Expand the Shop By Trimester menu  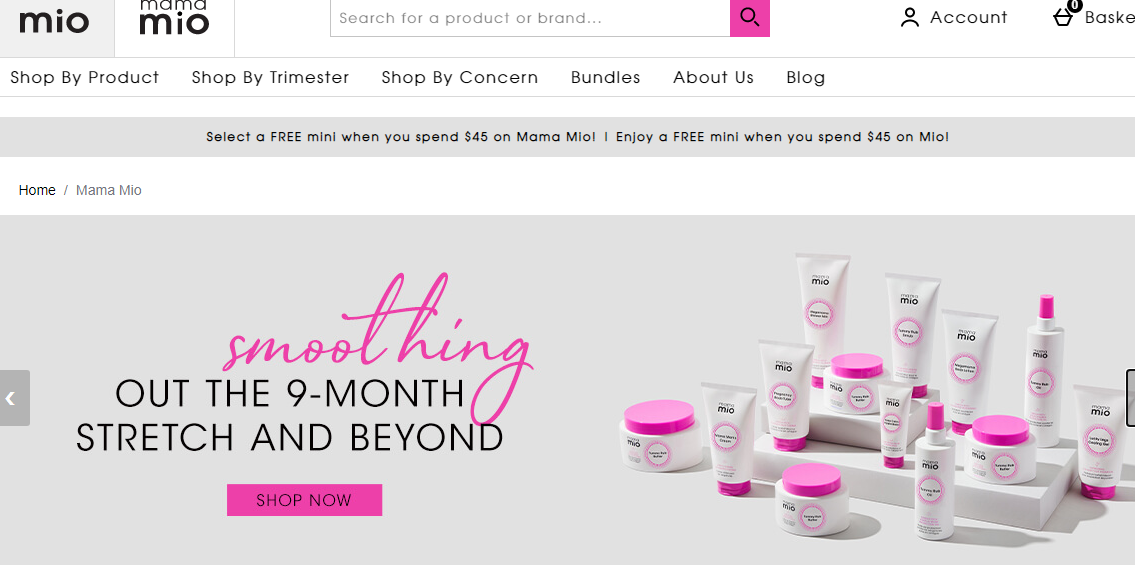tap(271, 77)
